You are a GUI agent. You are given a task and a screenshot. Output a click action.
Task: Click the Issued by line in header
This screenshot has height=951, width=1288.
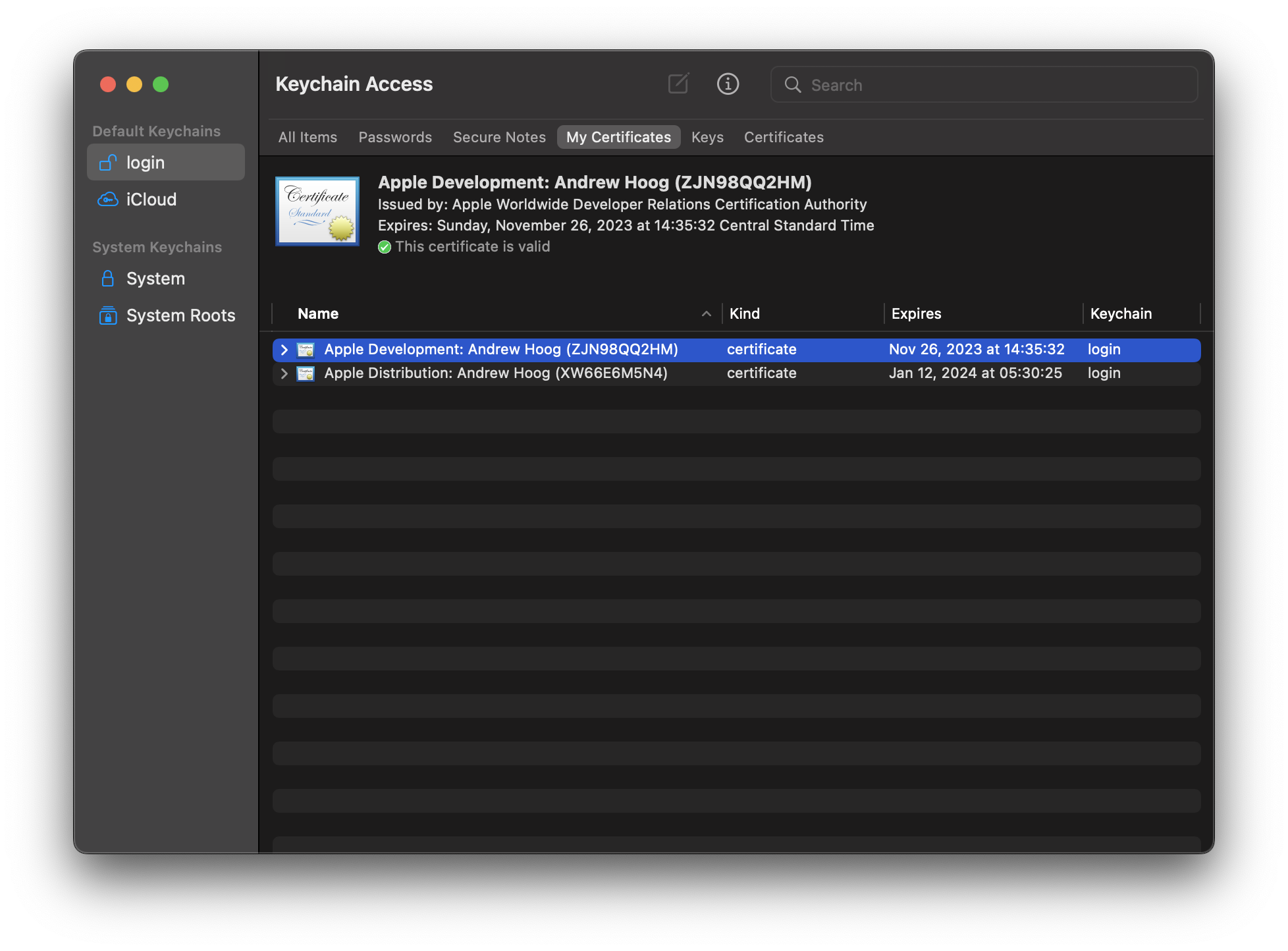pyautogui.click(x=622, y=205)
